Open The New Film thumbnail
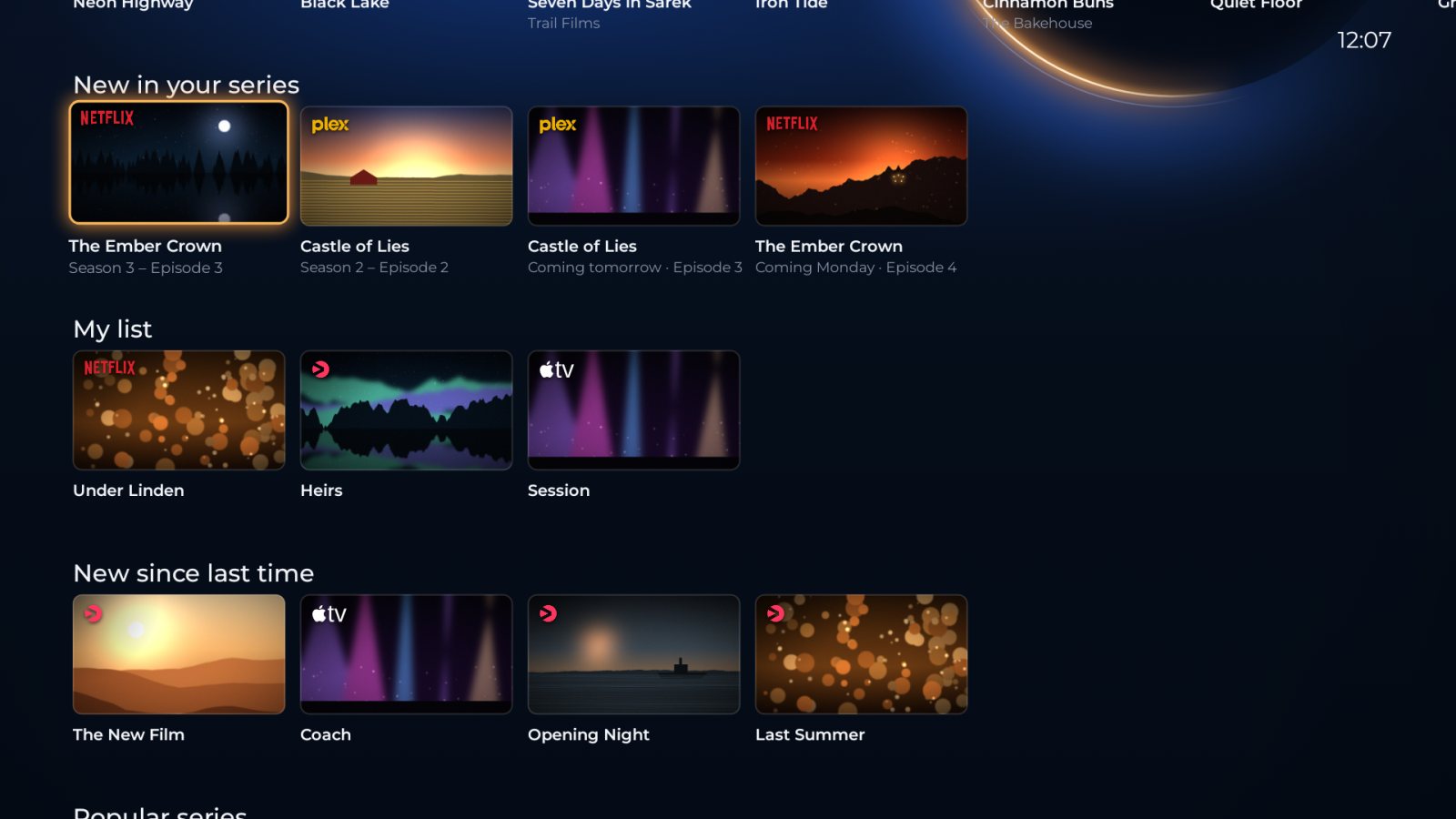This screenshot has height=819, width=1456. 179,654
